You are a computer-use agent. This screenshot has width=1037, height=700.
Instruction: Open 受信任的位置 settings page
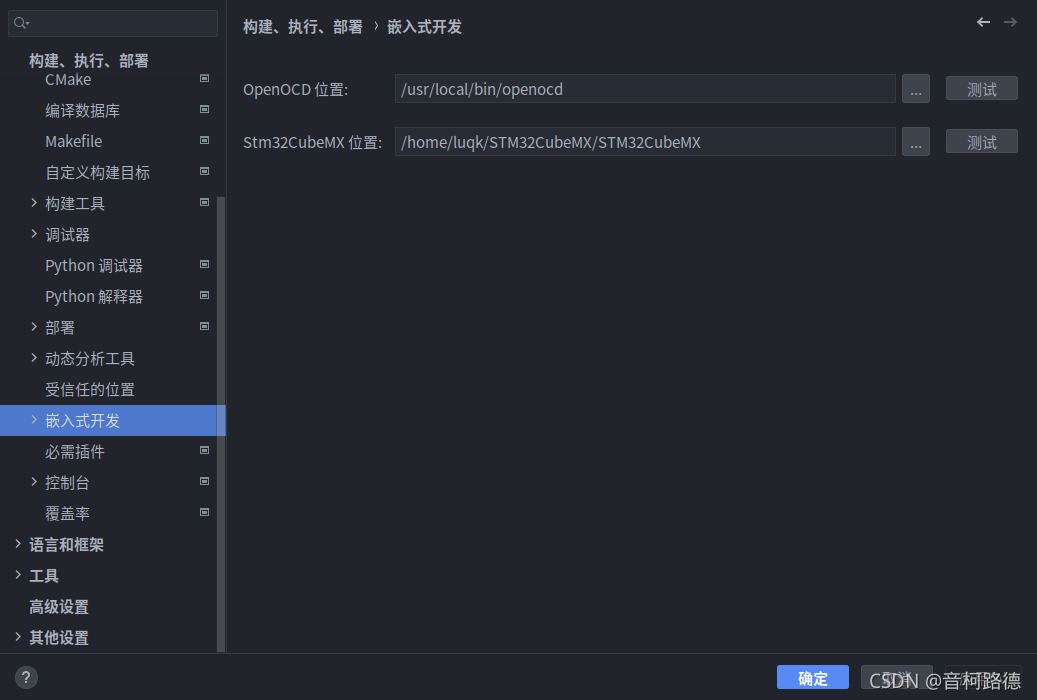tap(90, 390)
